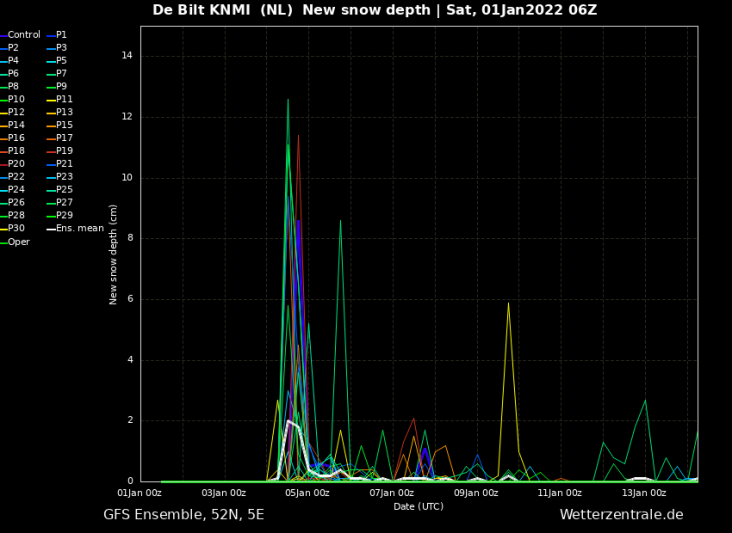Click the Control legend entry
Viewport: 732px width, 533px height.
24,35
